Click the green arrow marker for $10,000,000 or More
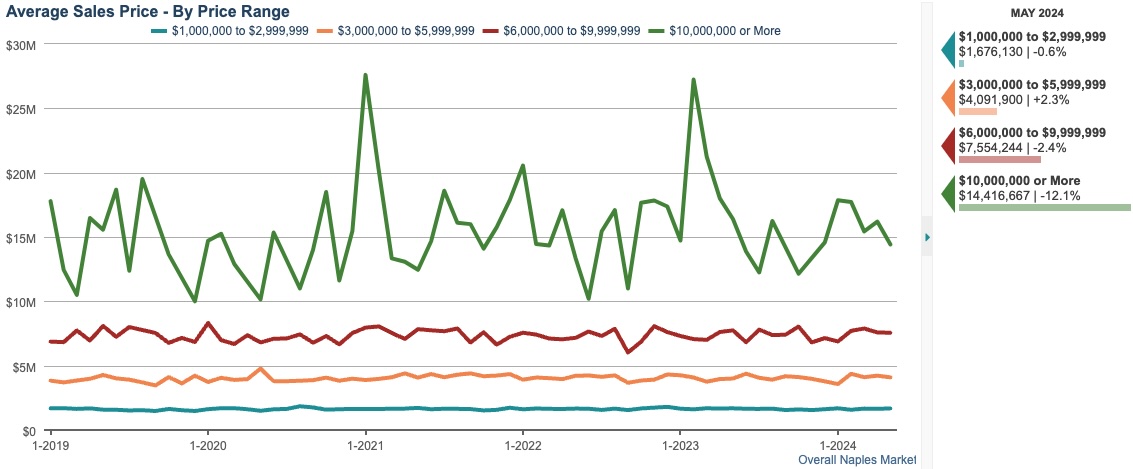1133x469 pixels. click(x=948, y=194)
